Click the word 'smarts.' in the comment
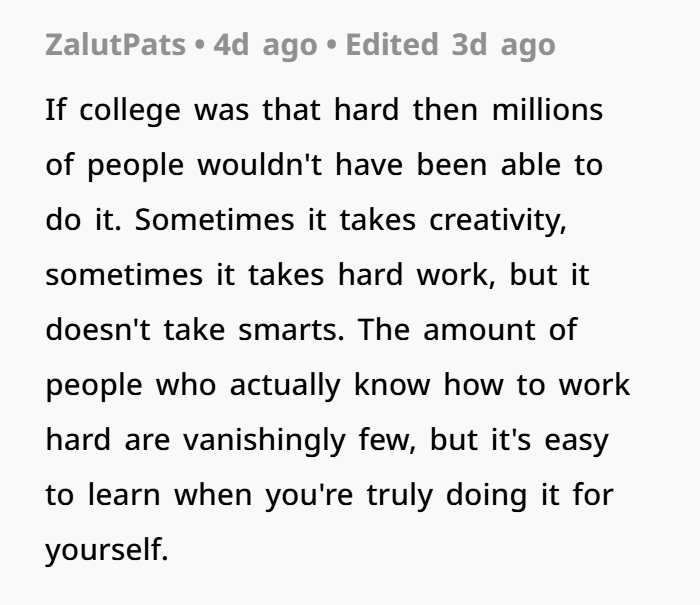 [x=292, y=330]
